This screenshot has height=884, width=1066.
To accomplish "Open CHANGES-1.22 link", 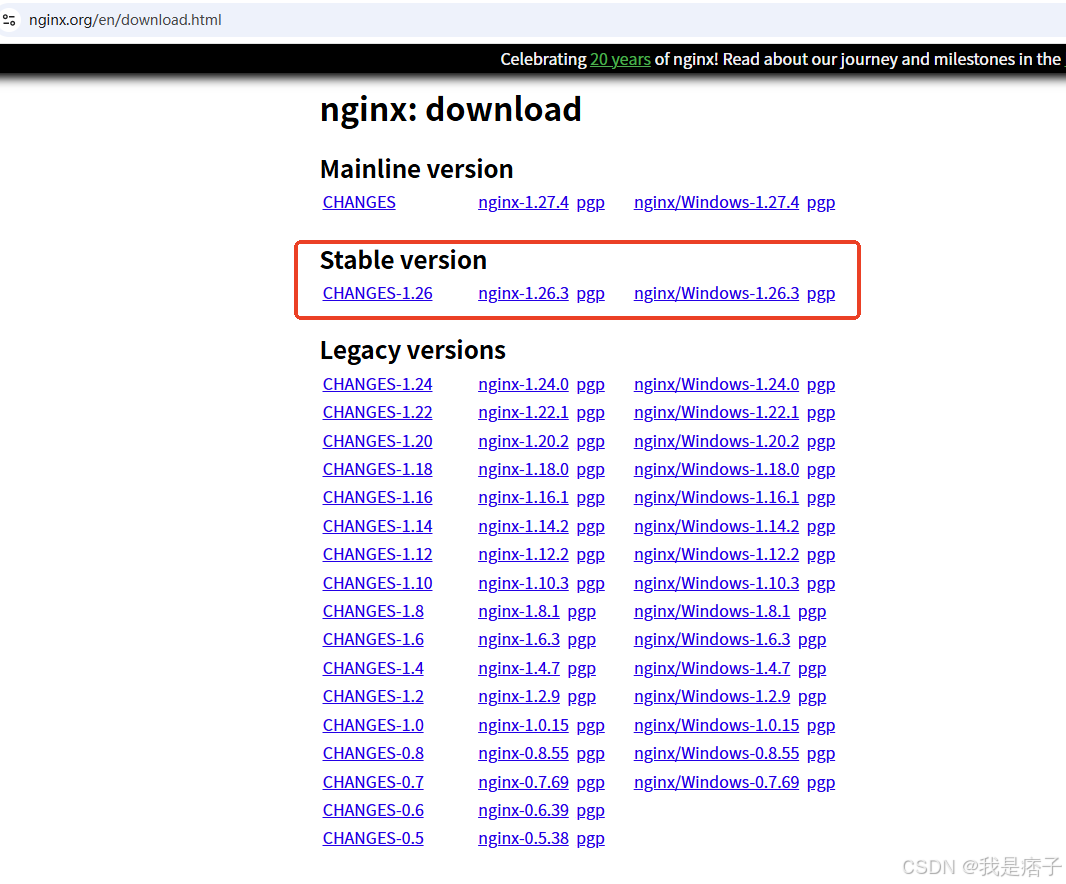I will coord(377,413).
